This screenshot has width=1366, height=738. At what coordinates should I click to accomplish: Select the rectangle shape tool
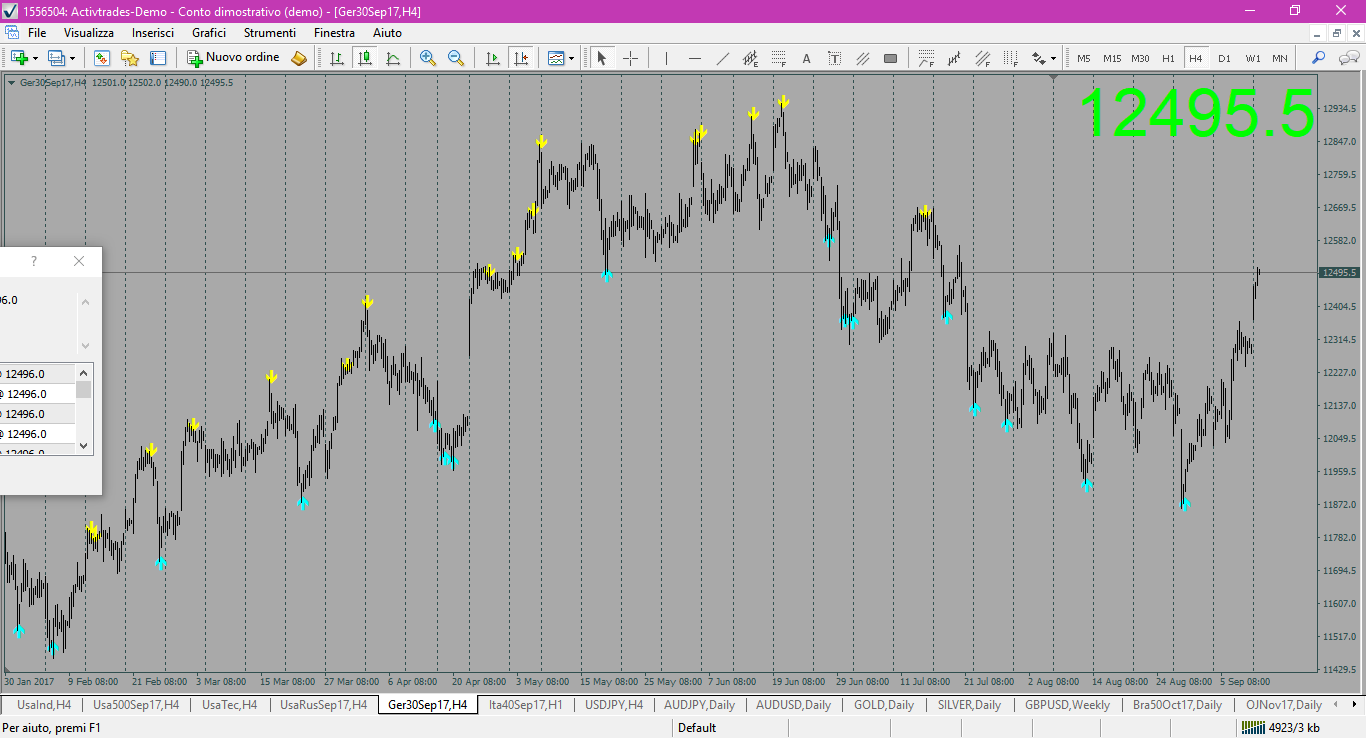click(x=890, y=58)
